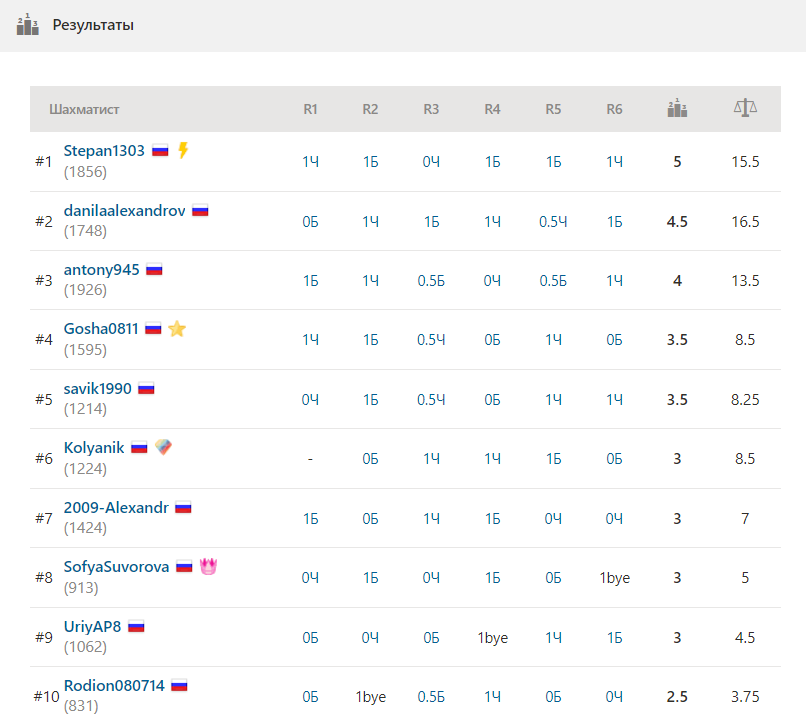Open Rodion080714 player profile

114,685
